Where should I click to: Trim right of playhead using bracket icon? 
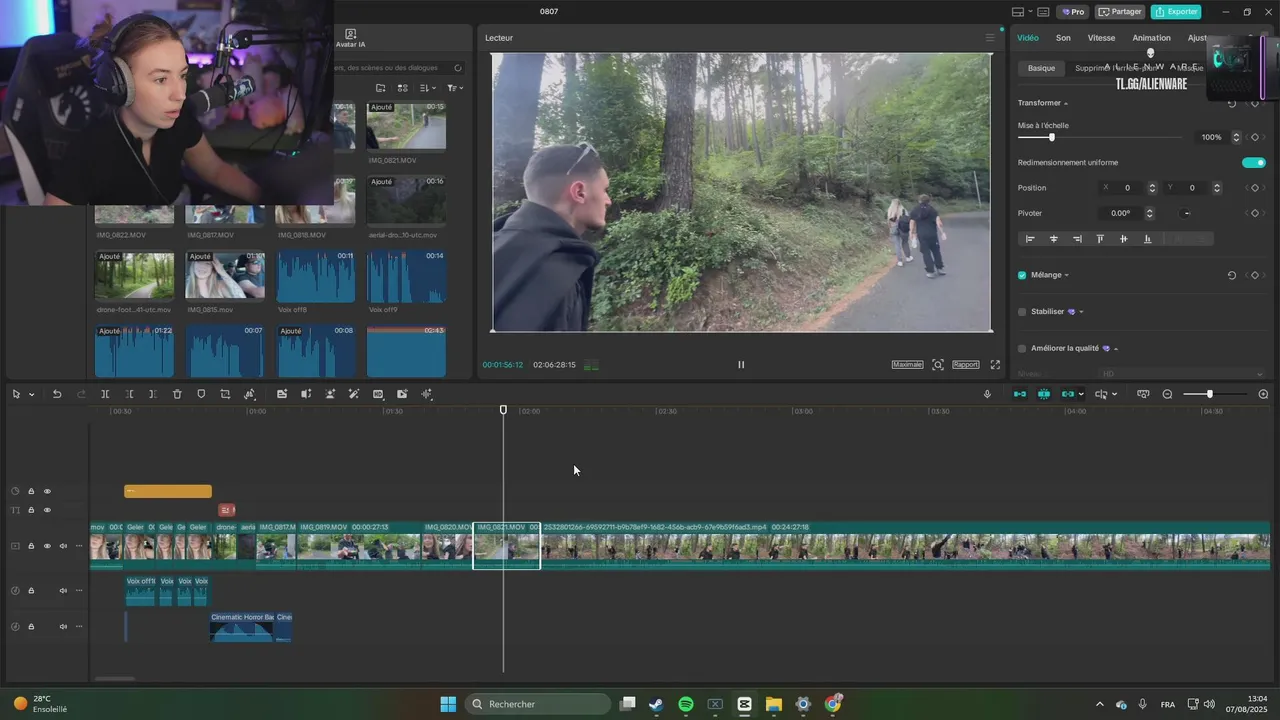point(152,394)
